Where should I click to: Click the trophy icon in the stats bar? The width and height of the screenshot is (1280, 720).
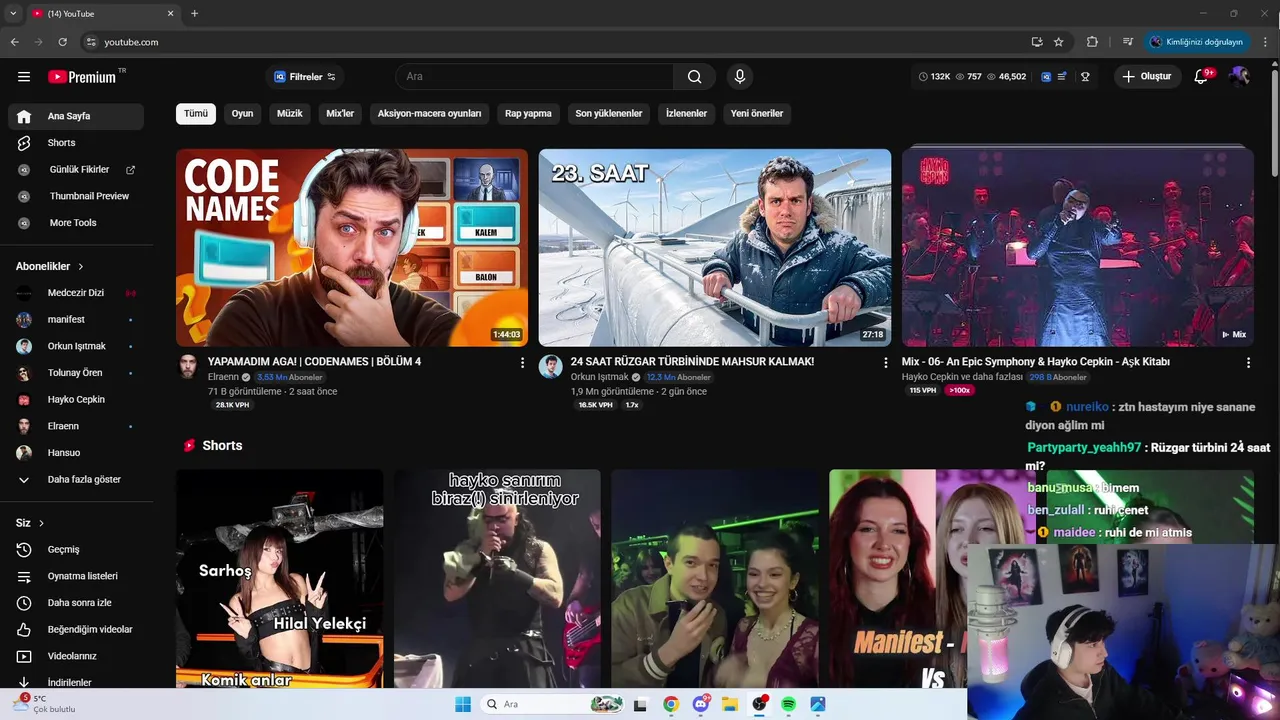coord(1085,77)
